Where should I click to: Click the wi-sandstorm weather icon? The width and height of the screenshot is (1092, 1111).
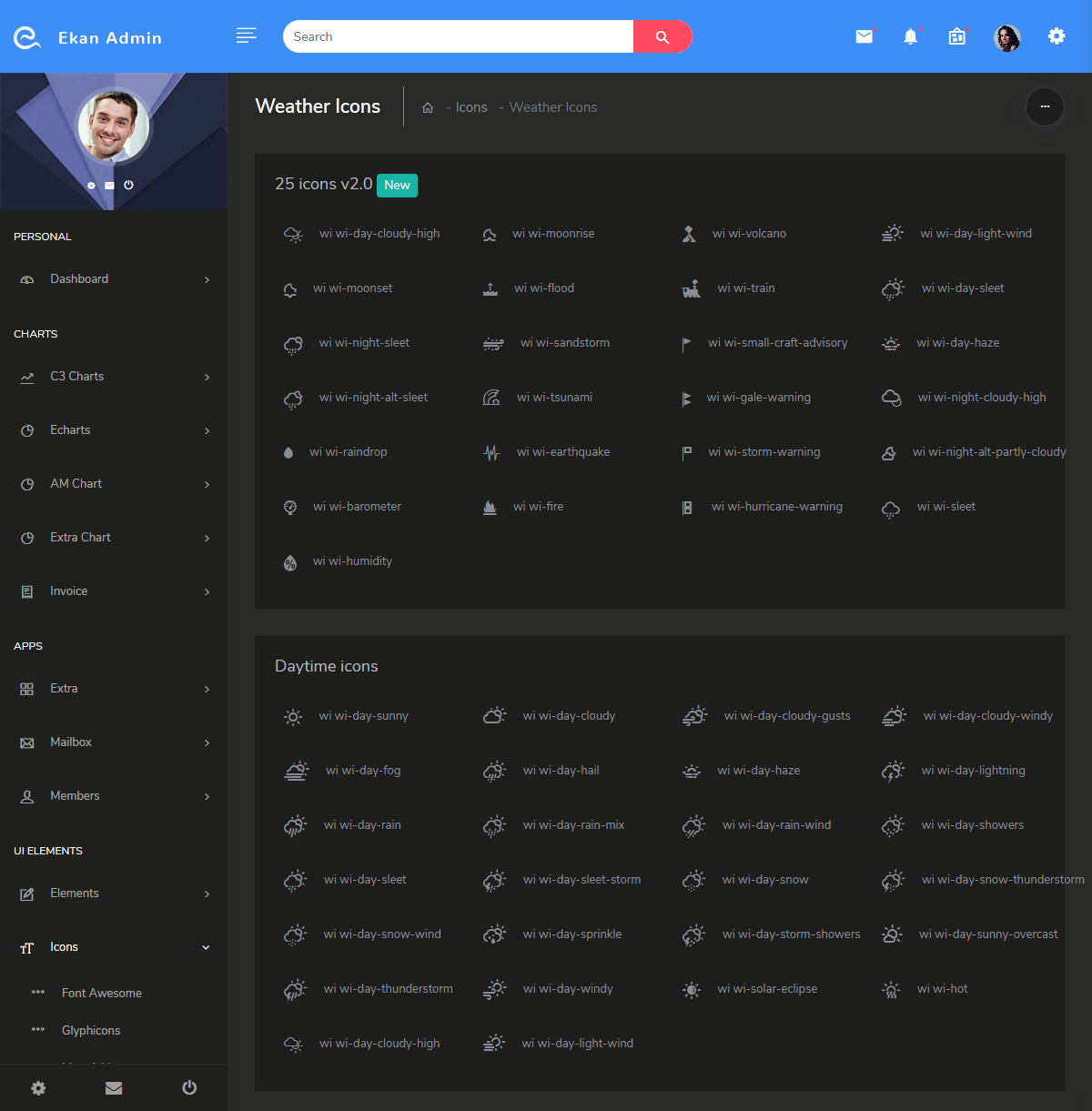click(x=492, y=343)
